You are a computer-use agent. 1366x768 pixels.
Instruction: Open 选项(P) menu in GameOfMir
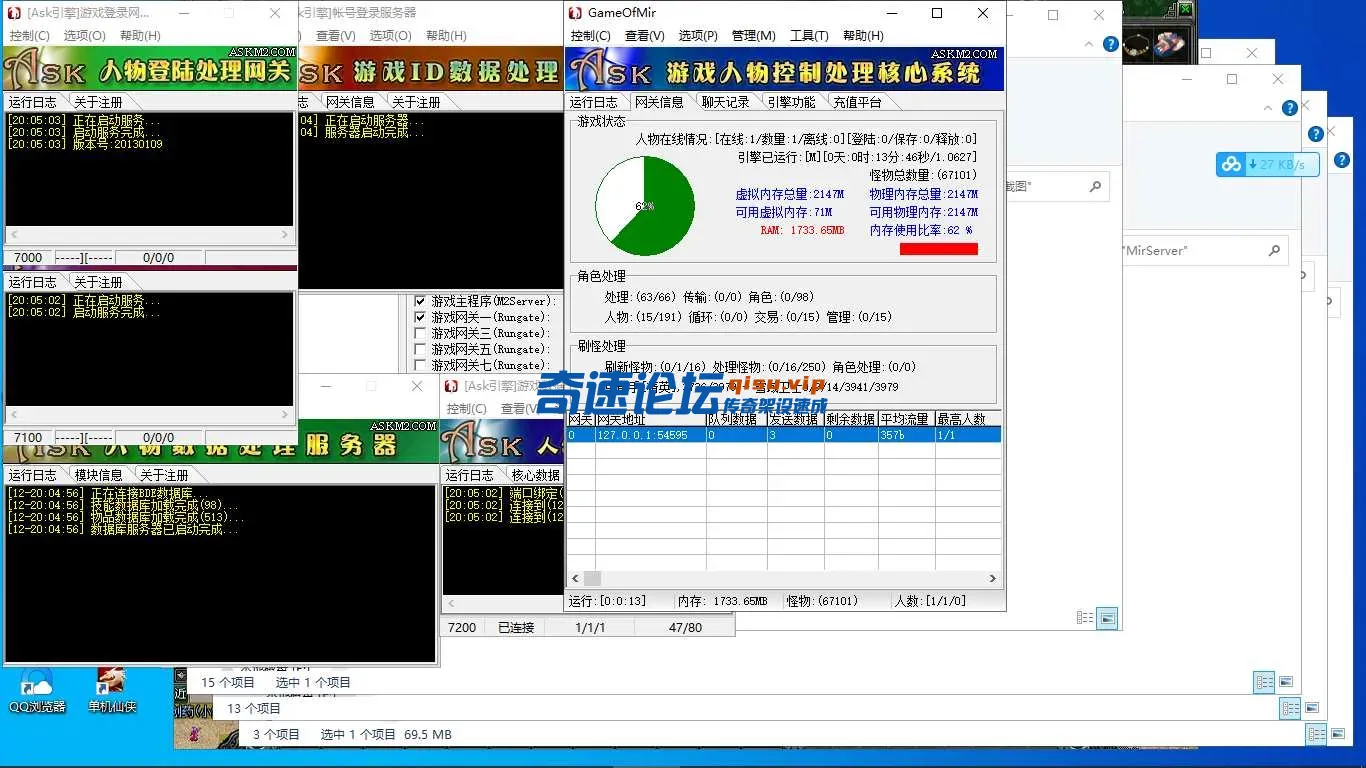[x=698, y=35]
